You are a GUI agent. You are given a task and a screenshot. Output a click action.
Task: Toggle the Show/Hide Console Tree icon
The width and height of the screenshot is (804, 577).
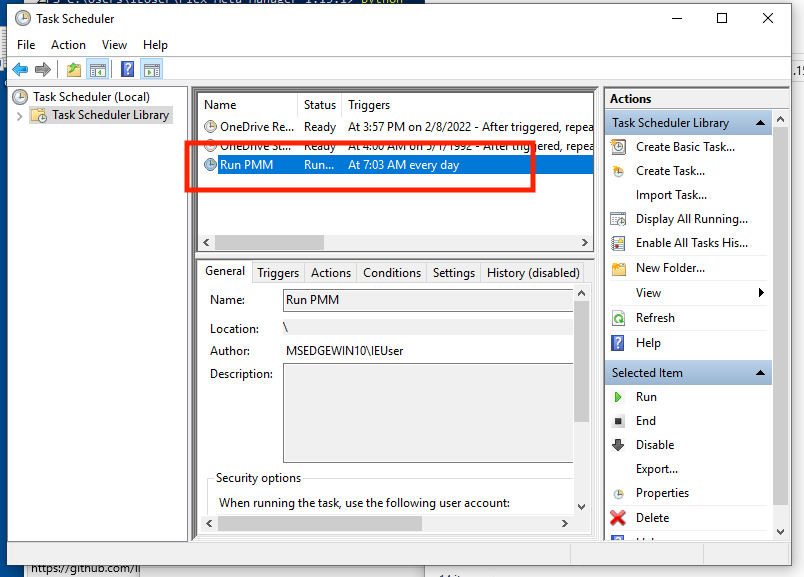pos(97,69)
